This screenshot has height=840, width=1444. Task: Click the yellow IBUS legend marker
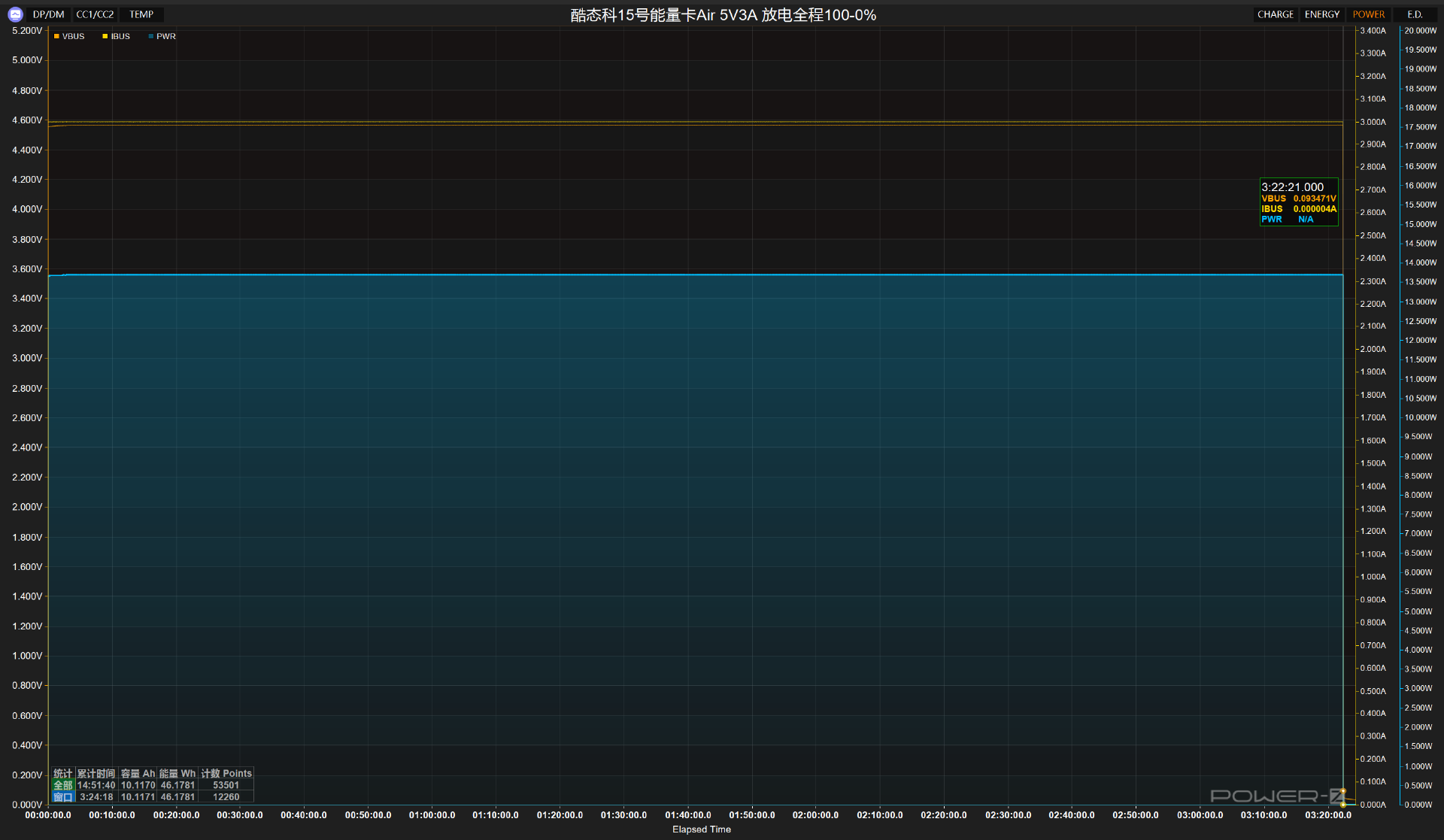pos(105,36)
